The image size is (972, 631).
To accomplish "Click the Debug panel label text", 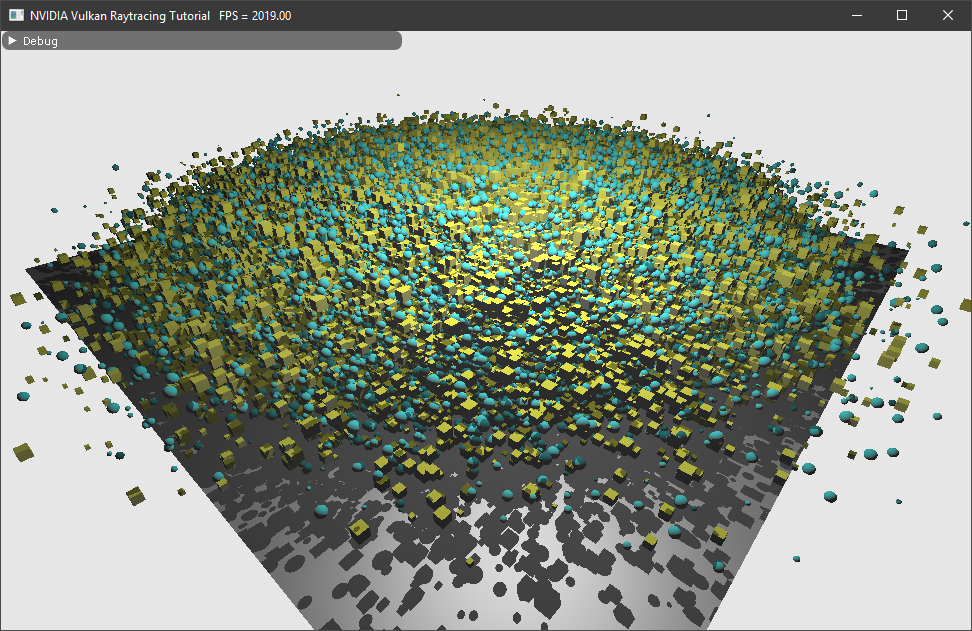I will [40, 41].
